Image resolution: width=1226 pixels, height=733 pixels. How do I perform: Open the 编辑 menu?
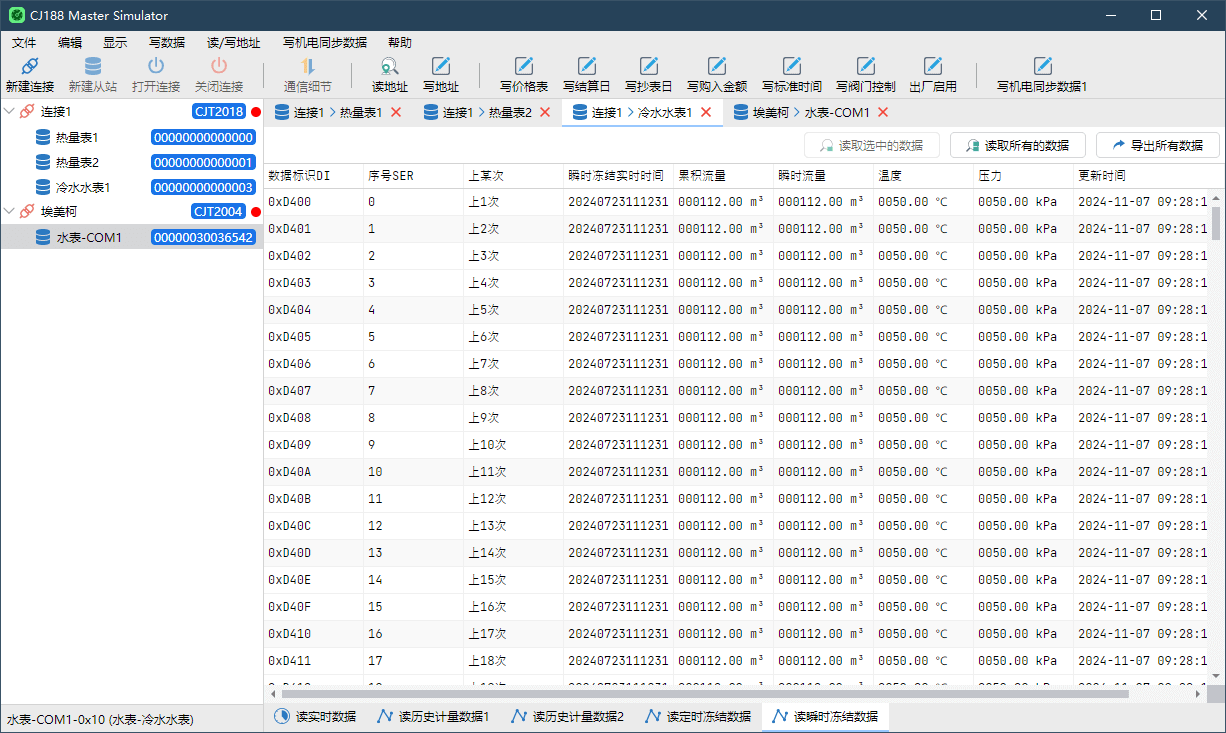coord(70,43)
